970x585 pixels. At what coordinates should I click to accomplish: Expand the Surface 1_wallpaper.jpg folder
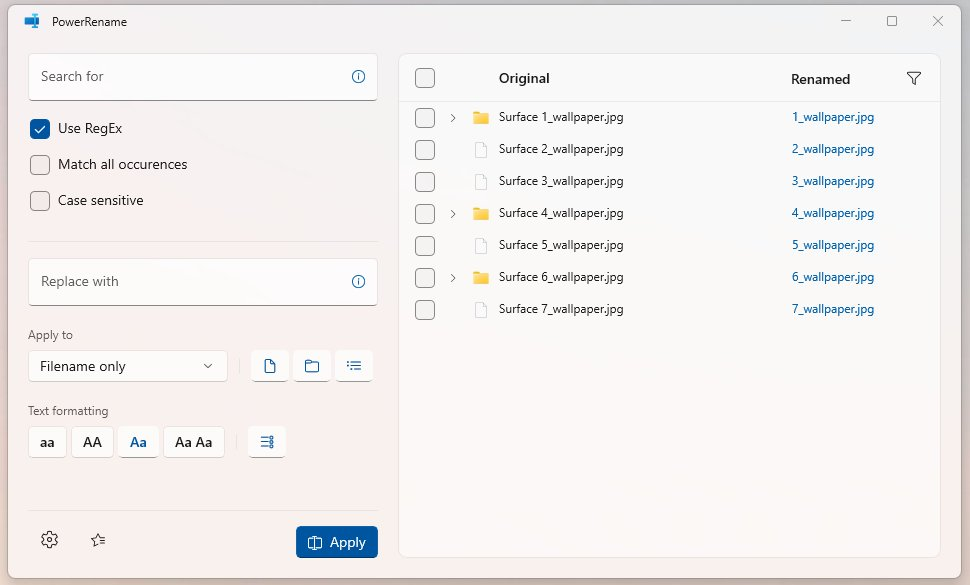pos(452,118)
